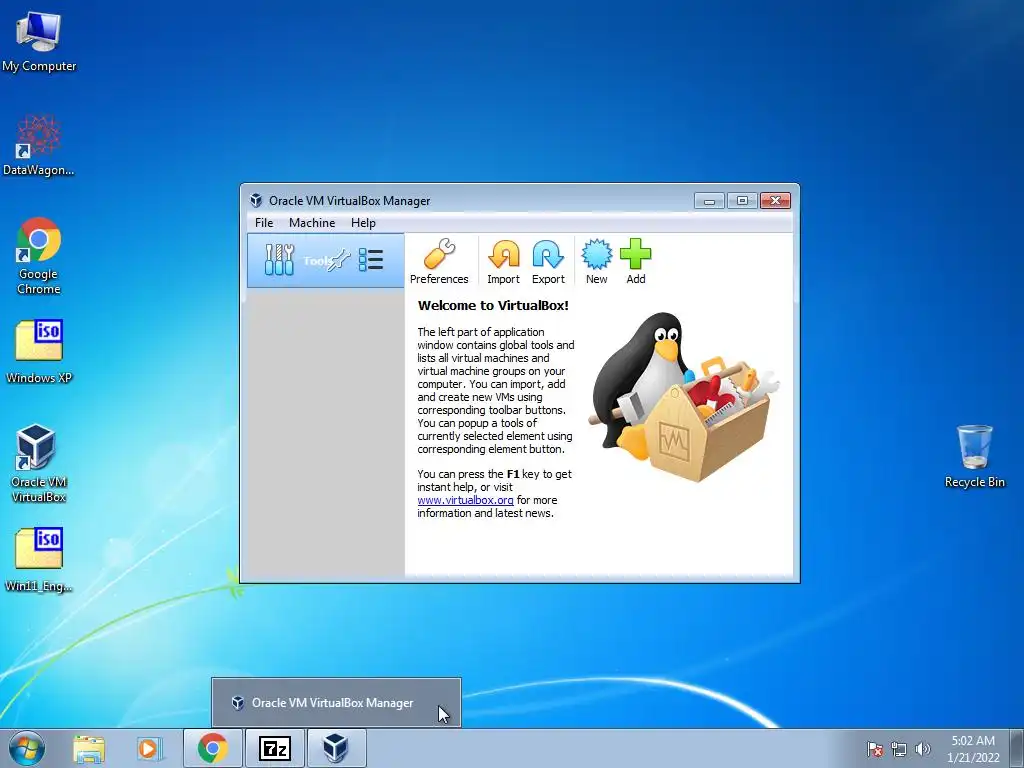Select the Windows XP iso file
The image size is (1024, 768).
[39, 351]
